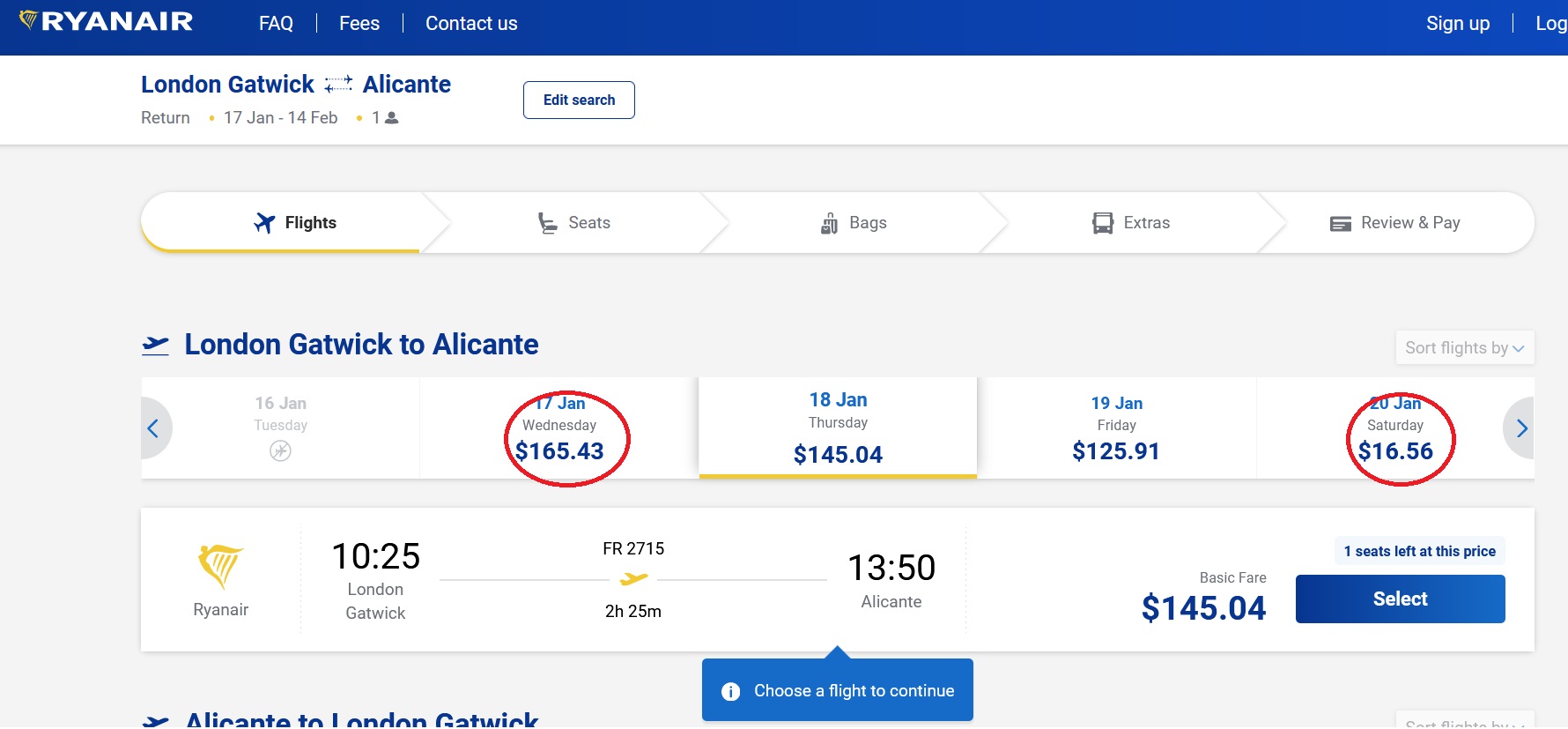Click the Sign up link
This screenshot has width=1568, height=729.
click(x=1458, y=24)
